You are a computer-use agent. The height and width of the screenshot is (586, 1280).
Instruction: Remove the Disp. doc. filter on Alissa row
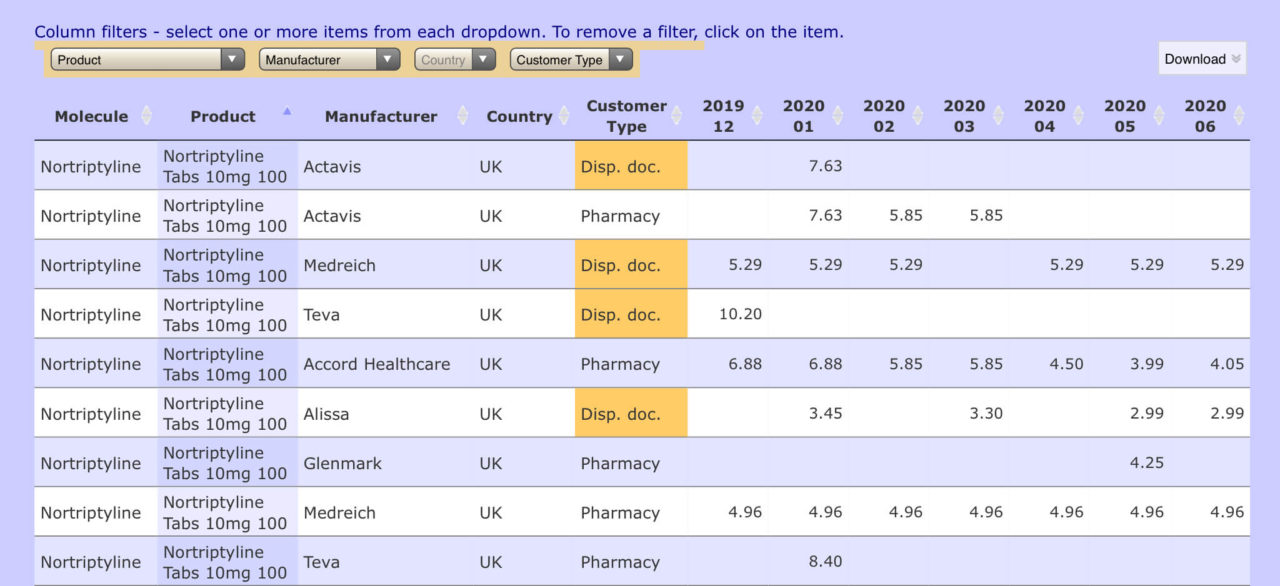click(630, 412)
